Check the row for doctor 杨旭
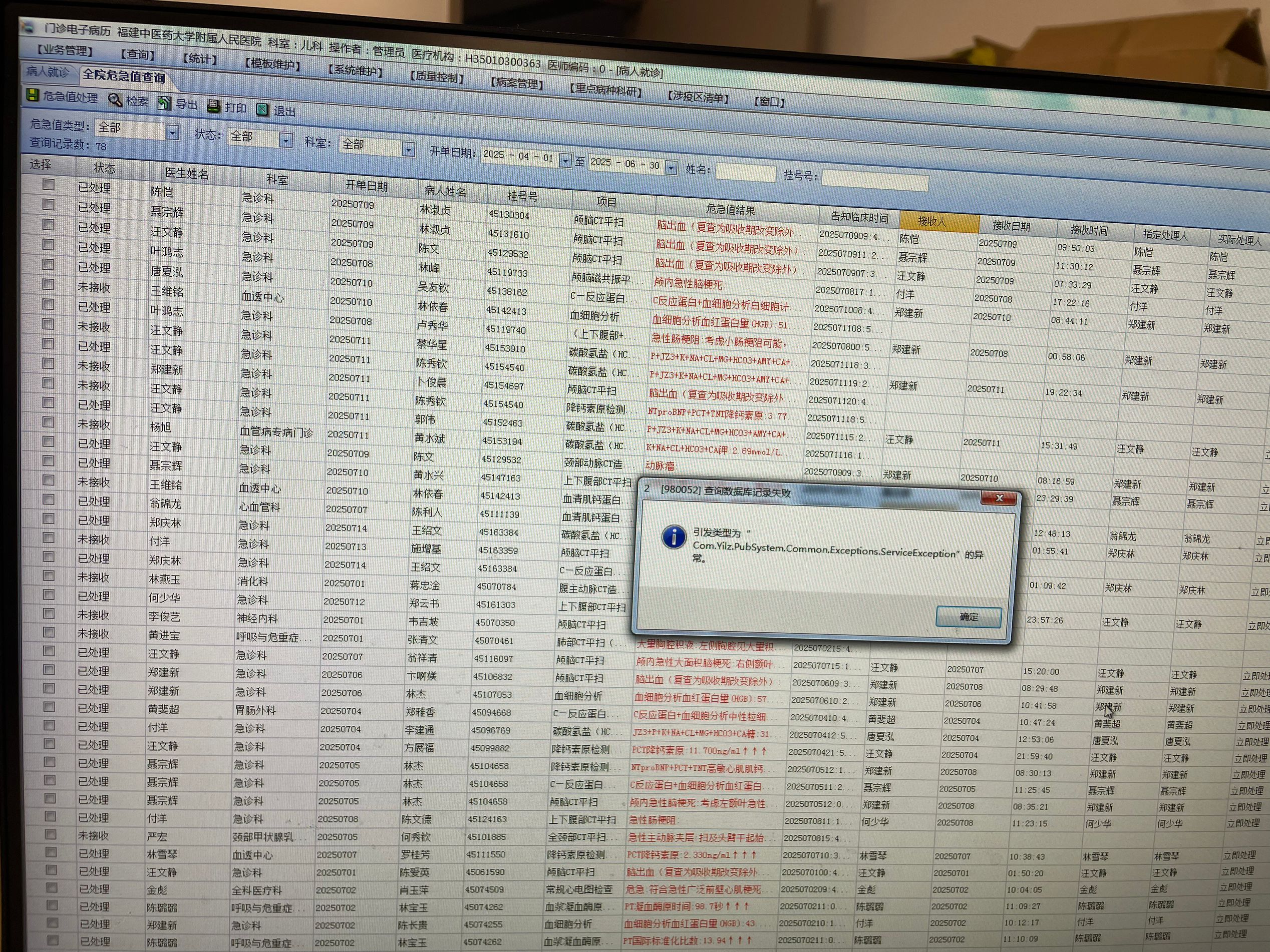The image size is (1270, 952). (49, 422)
